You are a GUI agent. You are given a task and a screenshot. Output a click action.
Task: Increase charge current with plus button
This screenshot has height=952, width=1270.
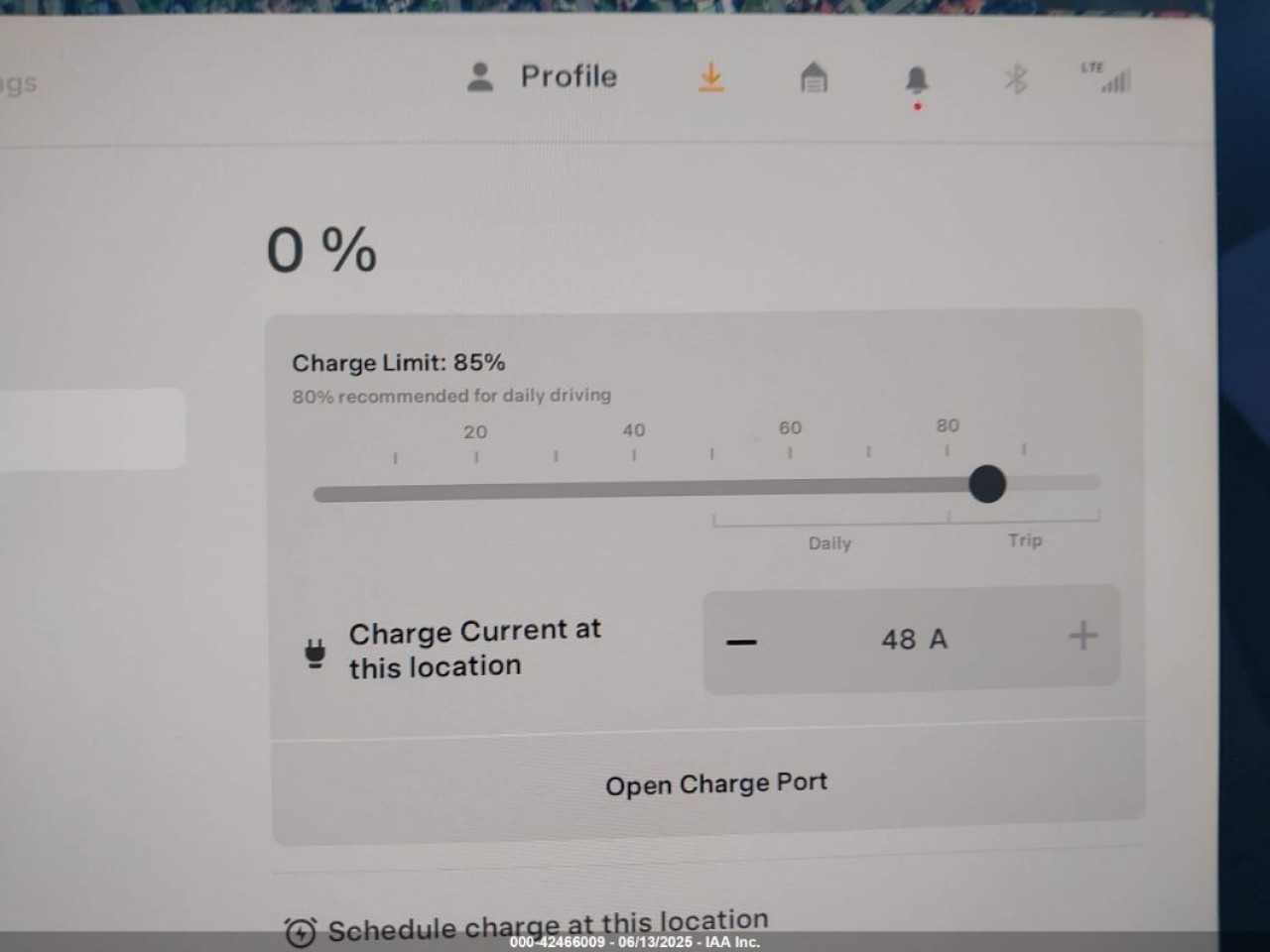click(1083, 636)
